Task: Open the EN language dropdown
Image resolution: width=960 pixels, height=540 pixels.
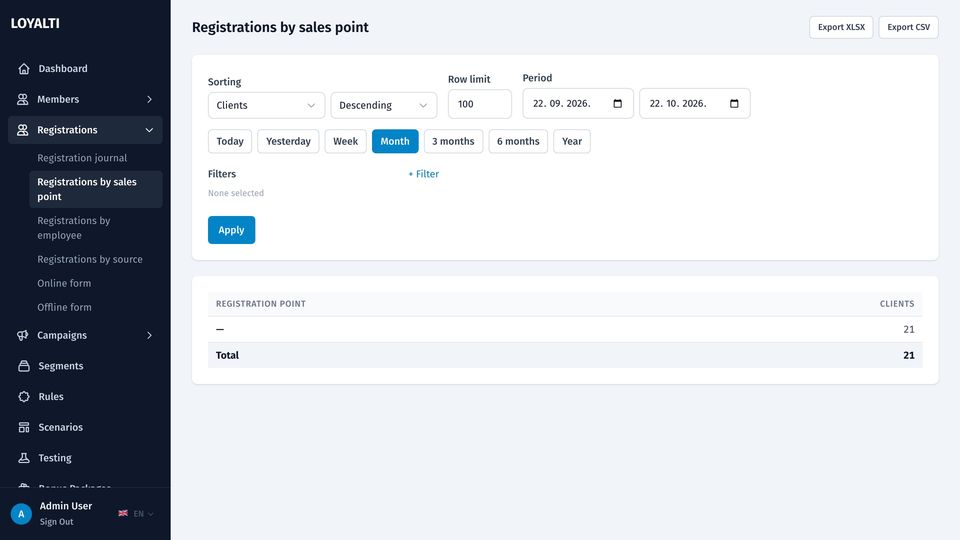Action: pyautogui.click(x=143, y=514)
